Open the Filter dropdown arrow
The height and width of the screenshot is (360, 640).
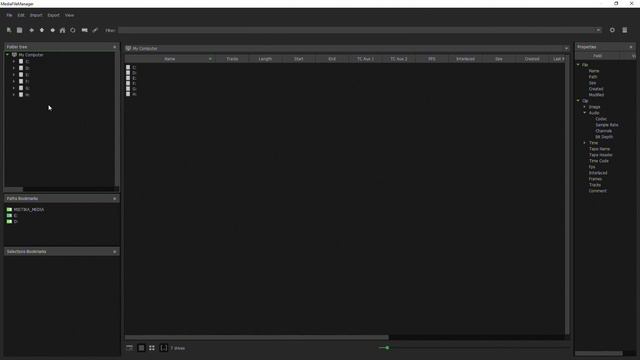[x=598, y=30]
